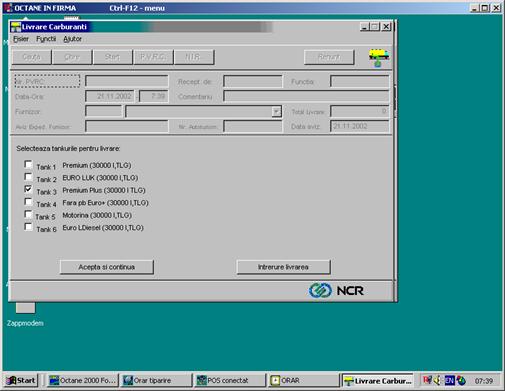Viewport: 505px width, 391px height.
Task: Click the NCR logo
Action: point(336,290)
